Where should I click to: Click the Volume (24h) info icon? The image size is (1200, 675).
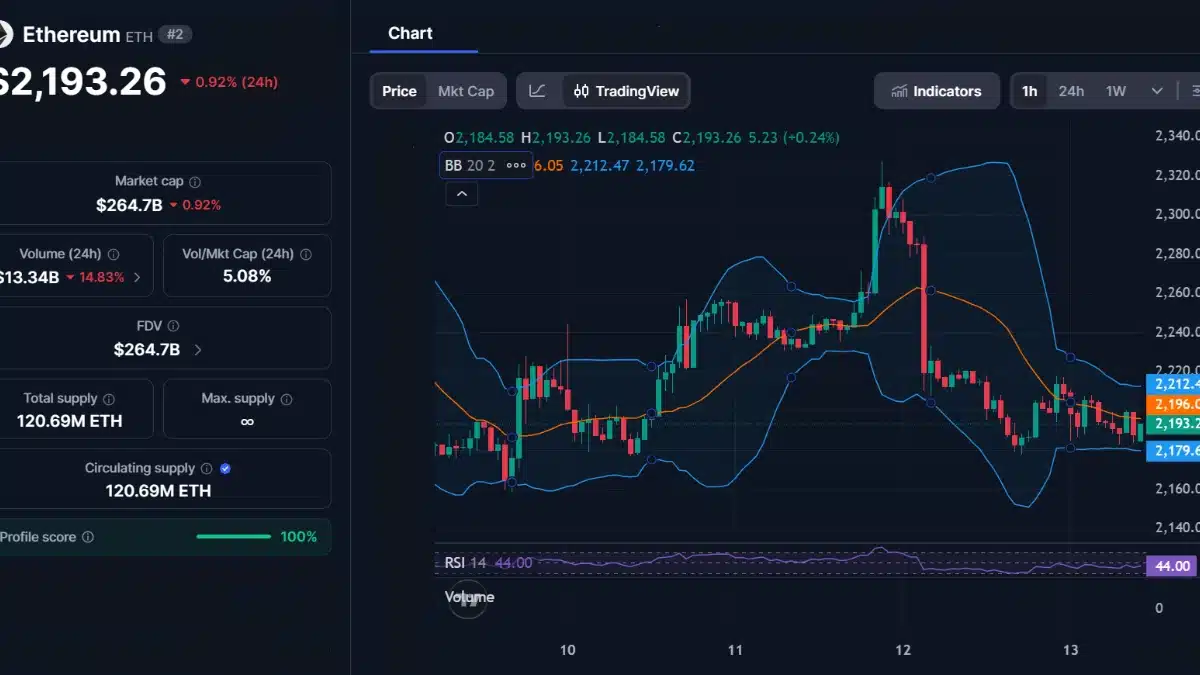112,253
